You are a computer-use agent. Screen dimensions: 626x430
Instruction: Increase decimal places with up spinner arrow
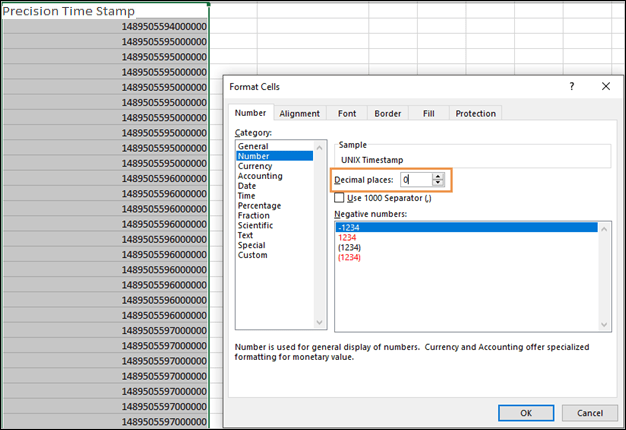pyautogui.click(x=438, y=176)
